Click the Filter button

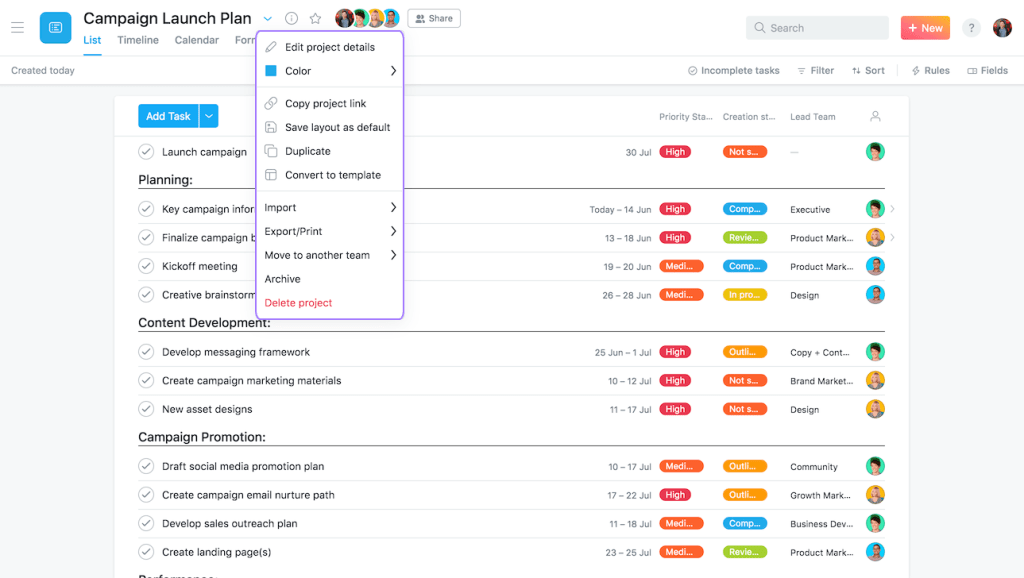816,71
